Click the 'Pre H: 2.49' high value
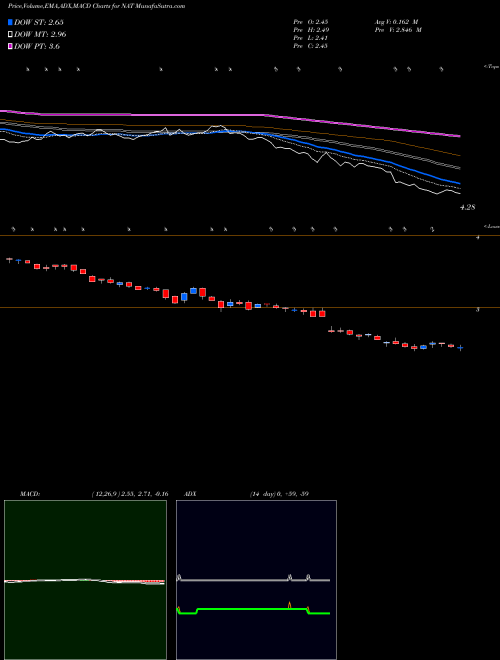 311,30
